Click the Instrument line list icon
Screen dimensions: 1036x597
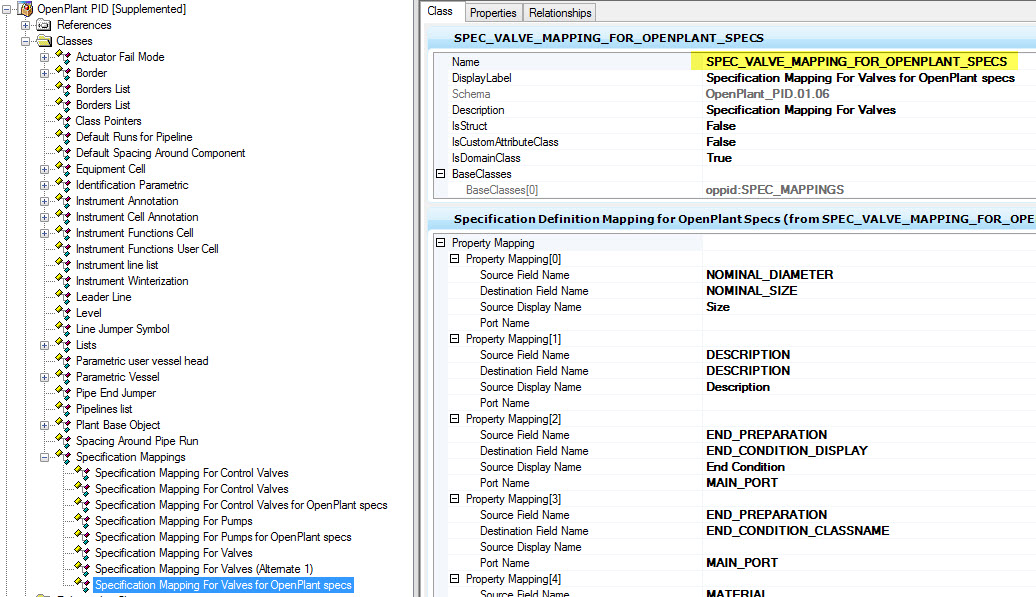coord(63,265)
